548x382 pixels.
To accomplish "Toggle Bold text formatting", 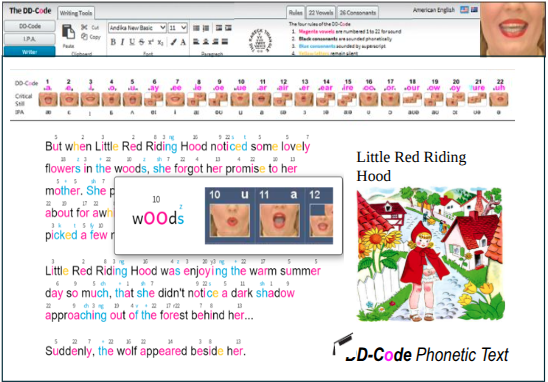I will coord(113,42).
